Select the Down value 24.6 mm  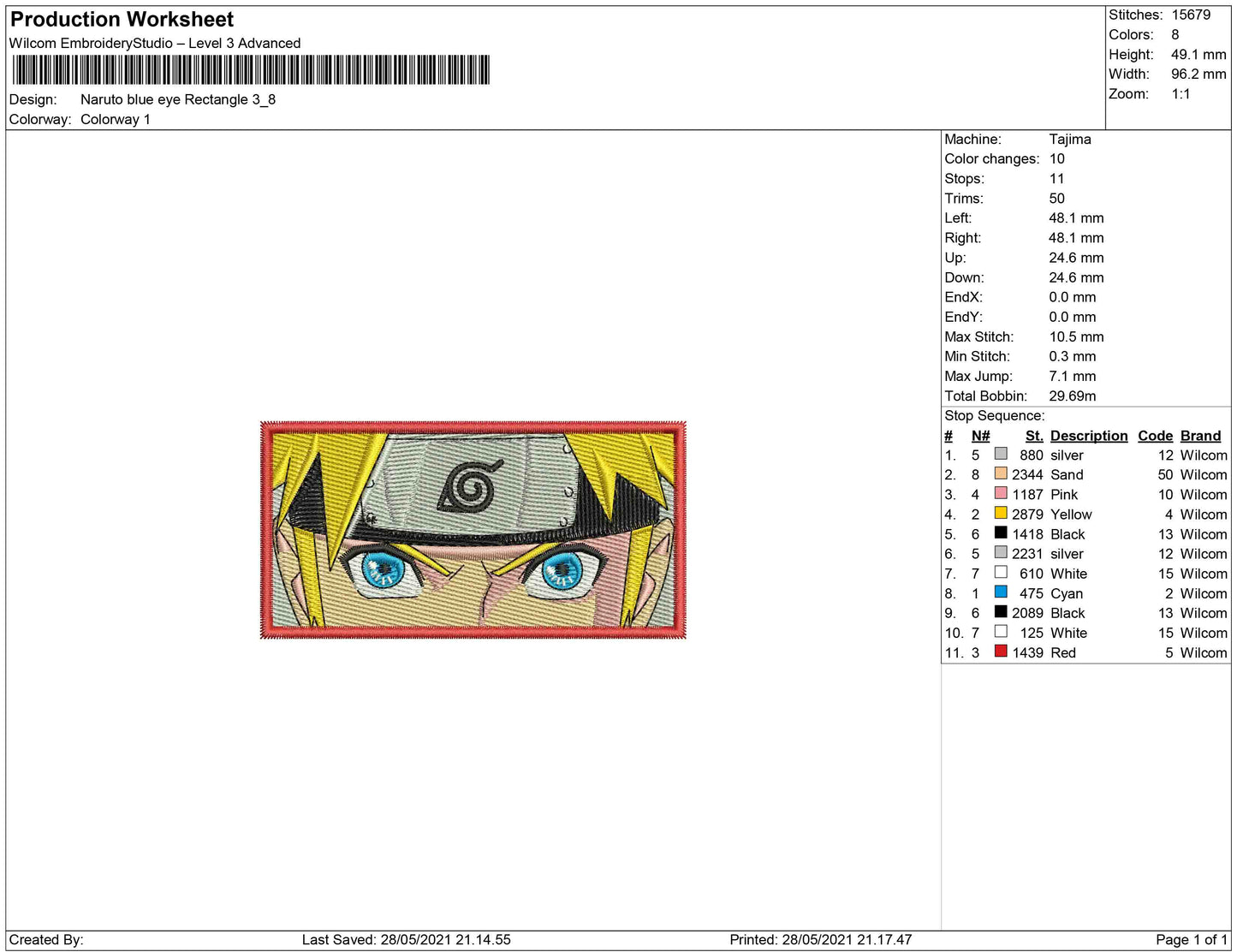click(1077, 277)
